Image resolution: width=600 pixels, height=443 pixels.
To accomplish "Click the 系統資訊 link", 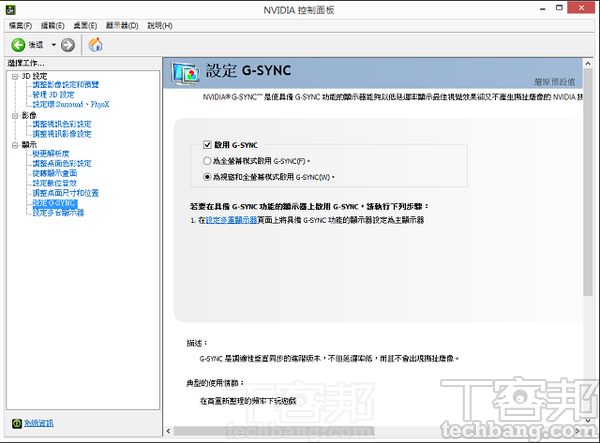I will tap(39, 423).
